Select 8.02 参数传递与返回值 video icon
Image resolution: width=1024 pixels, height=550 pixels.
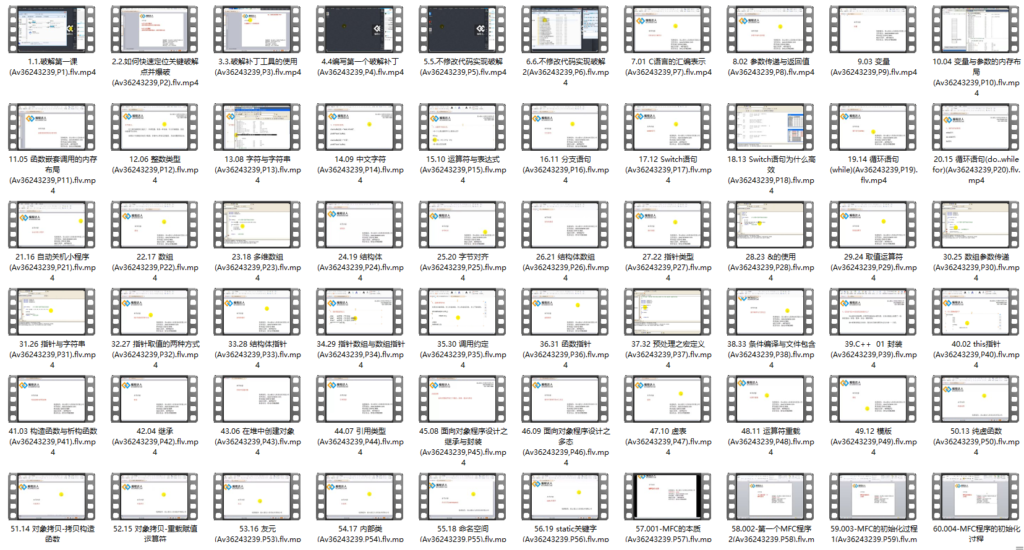click(x=771, y=29)
